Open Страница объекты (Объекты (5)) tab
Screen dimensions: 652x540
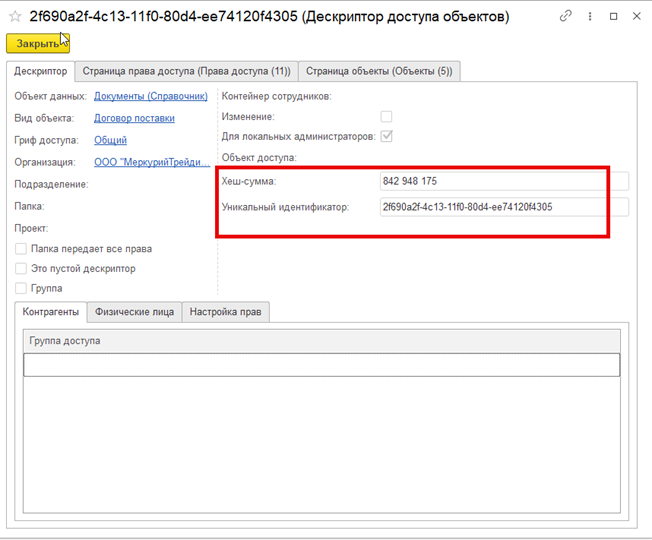(x=379, y=71)
